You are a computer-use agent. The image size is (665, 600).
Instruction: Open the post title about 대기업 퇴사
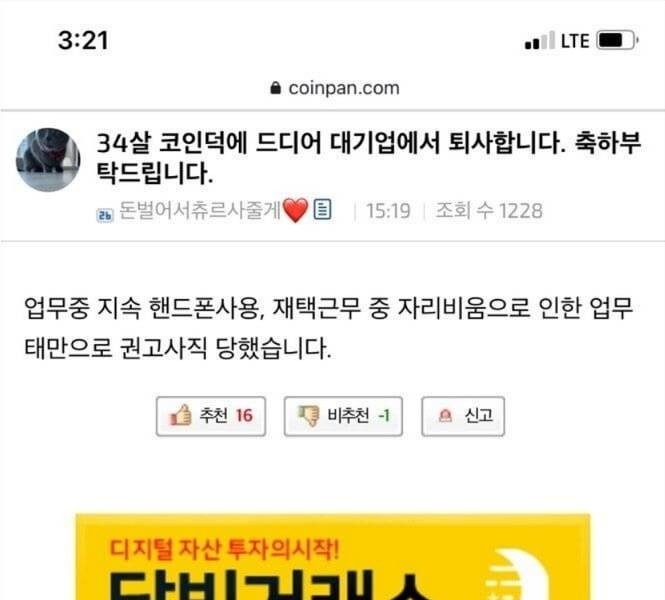[x=368, y=158]
